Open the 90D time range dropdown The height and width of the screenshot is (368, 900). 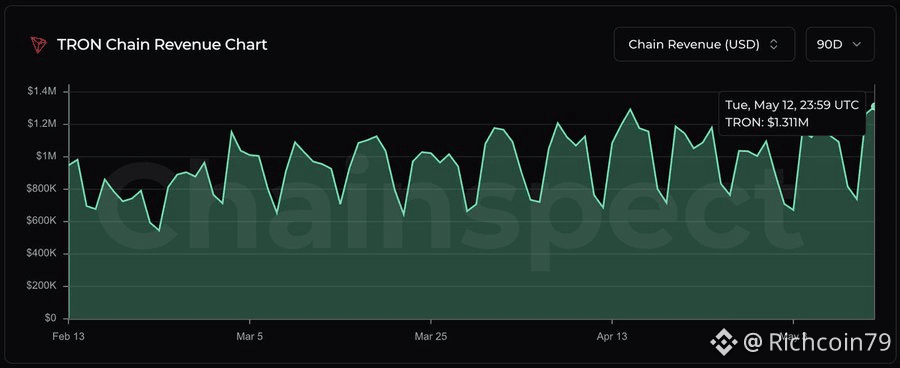pos(840,44)
